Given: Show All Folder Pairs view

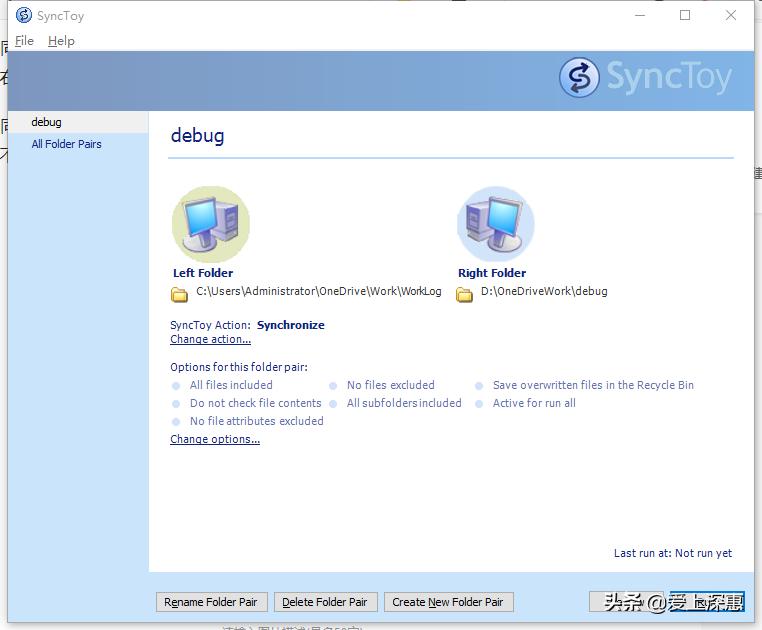Looking at the screenshot, I should click(66, 144).
